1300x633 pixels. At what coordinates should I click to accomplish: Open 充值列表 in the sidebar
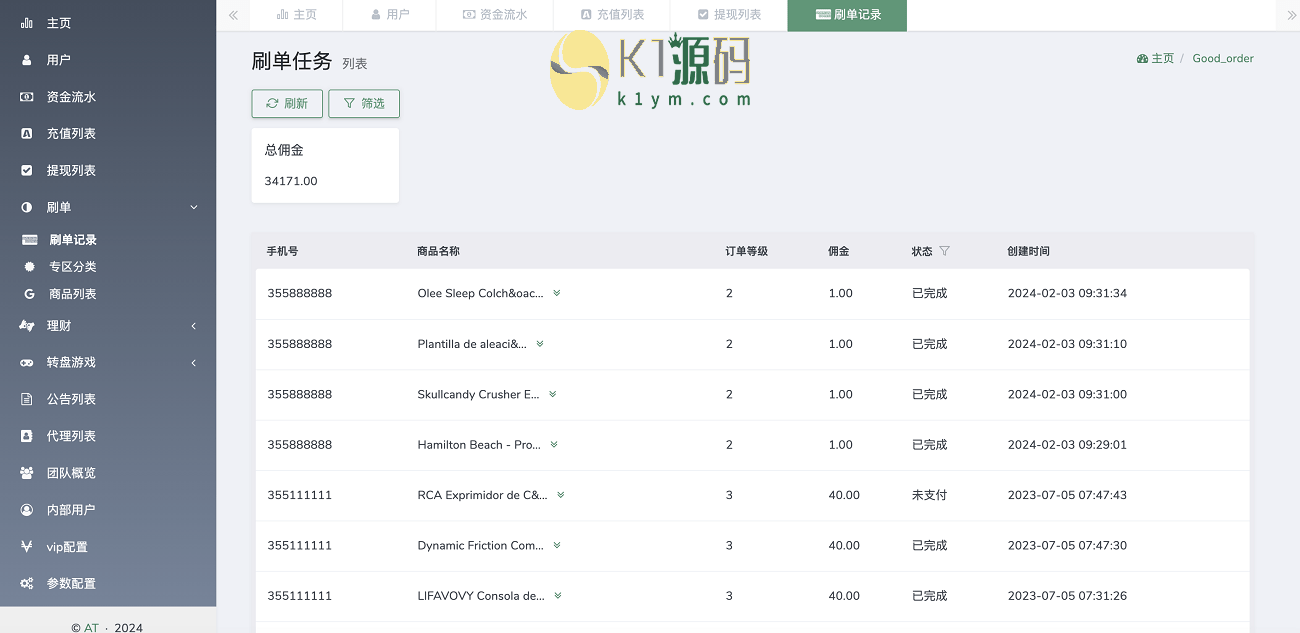click(x=71, y=134)
